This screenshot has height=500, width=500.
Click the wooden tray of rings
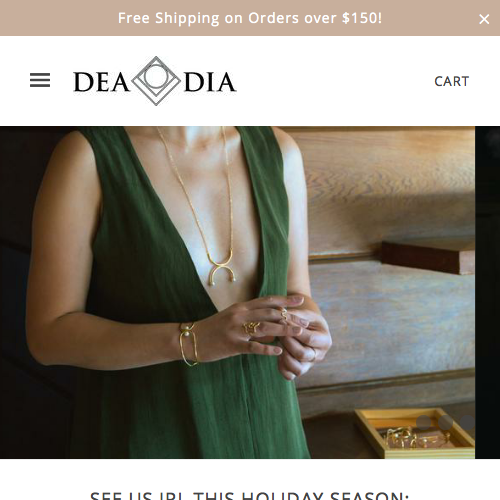tap(415, 433)
